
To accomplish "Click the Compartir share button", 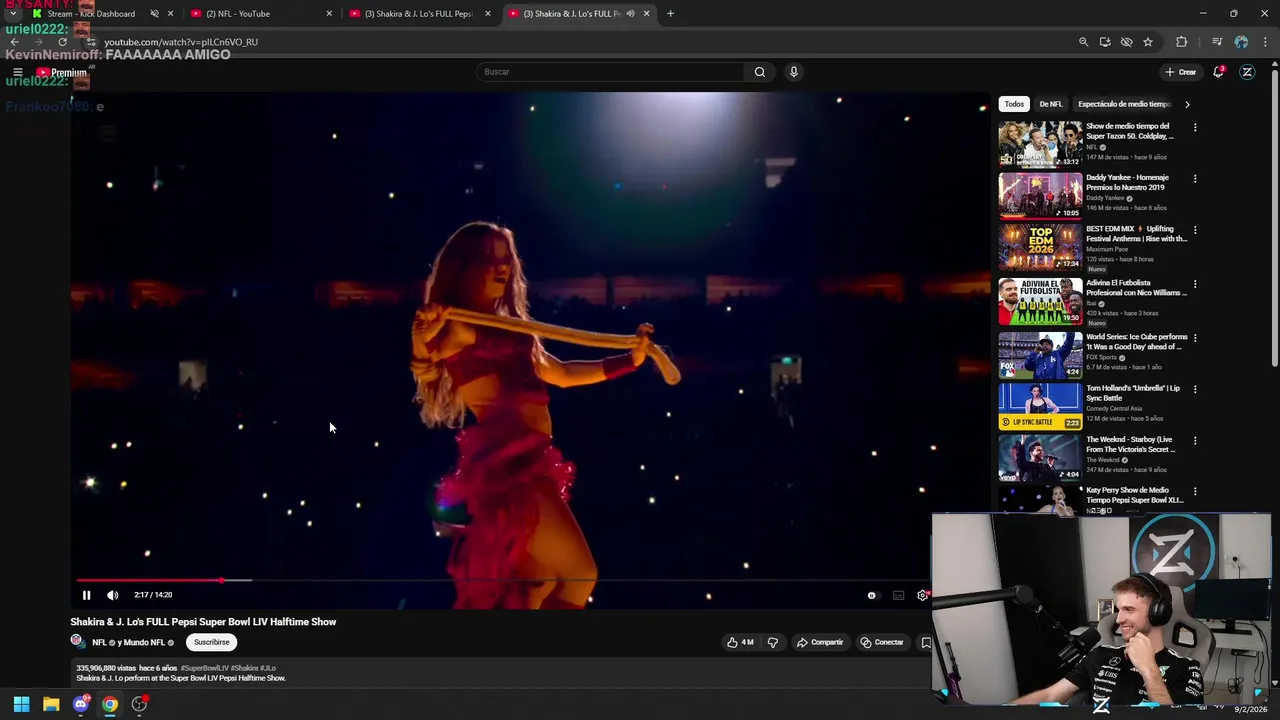I will [x=820, y=642].
